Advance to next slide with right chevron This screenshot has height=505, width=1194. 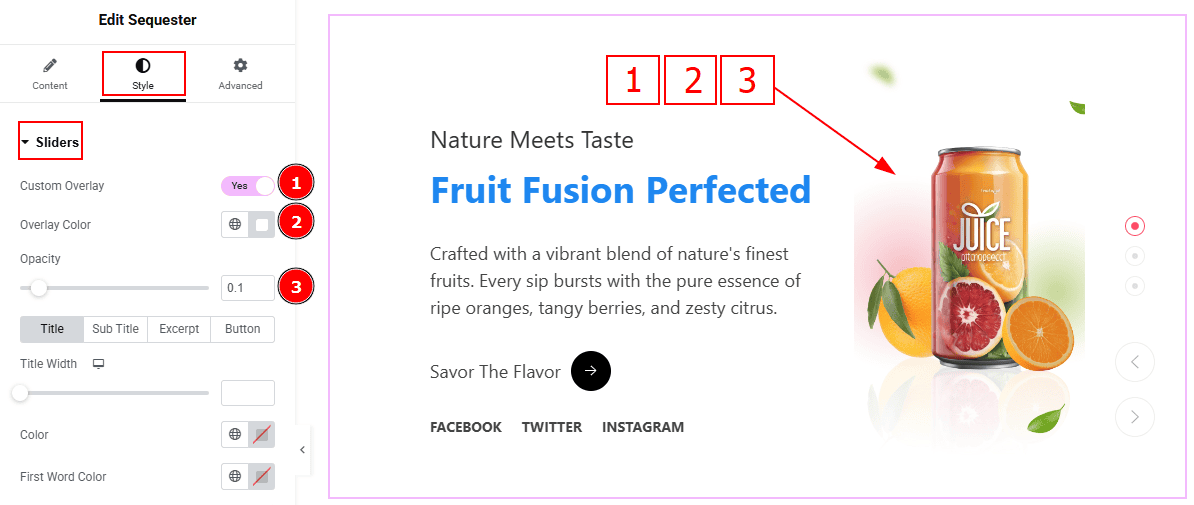click(x=1135, y=417)
